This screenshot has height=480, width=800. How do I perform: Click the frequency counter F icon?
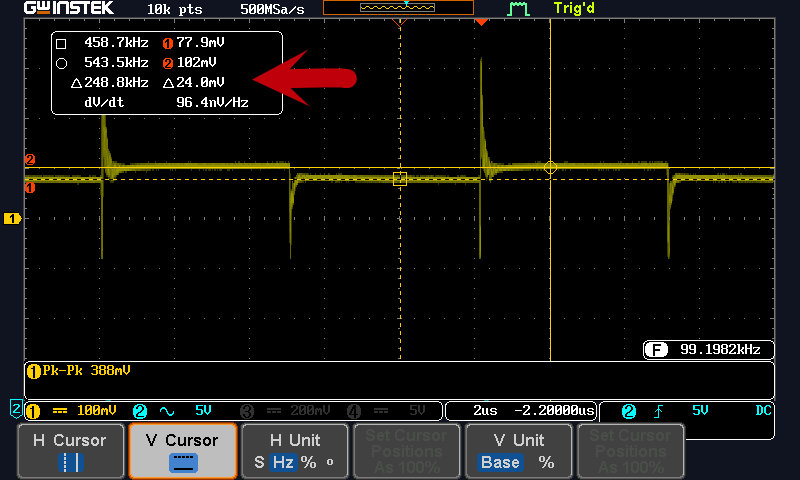[656, 350]
